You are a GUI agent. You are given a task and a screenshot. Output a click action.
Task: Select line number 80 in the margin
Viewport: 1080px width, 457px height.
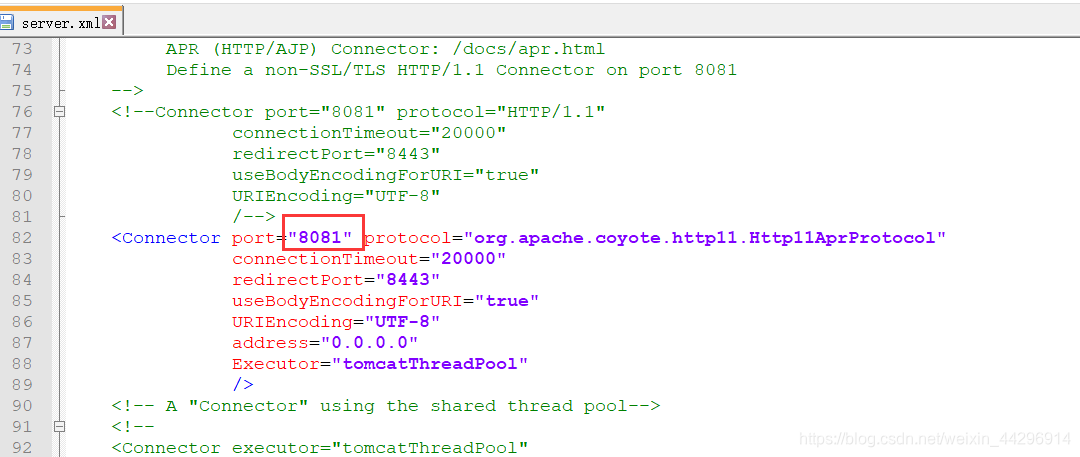click(x=23, y=196)
